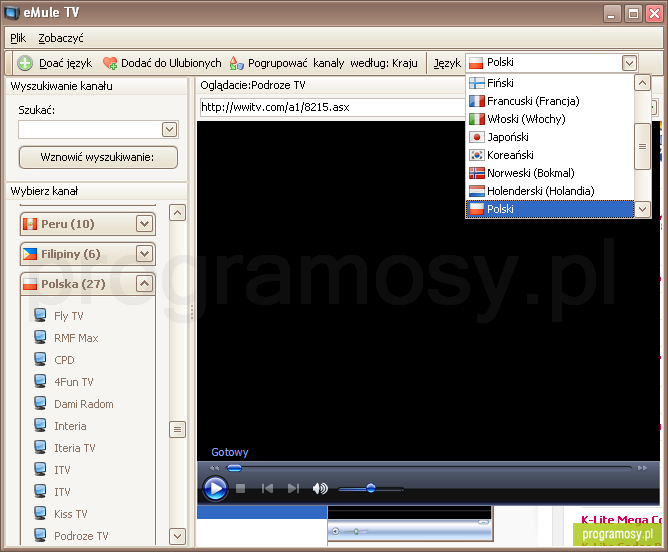The height and width of the screenshot is (552, 668).
Task: Click channel list scroll-up arrow
Action: [x=178, y=212]
